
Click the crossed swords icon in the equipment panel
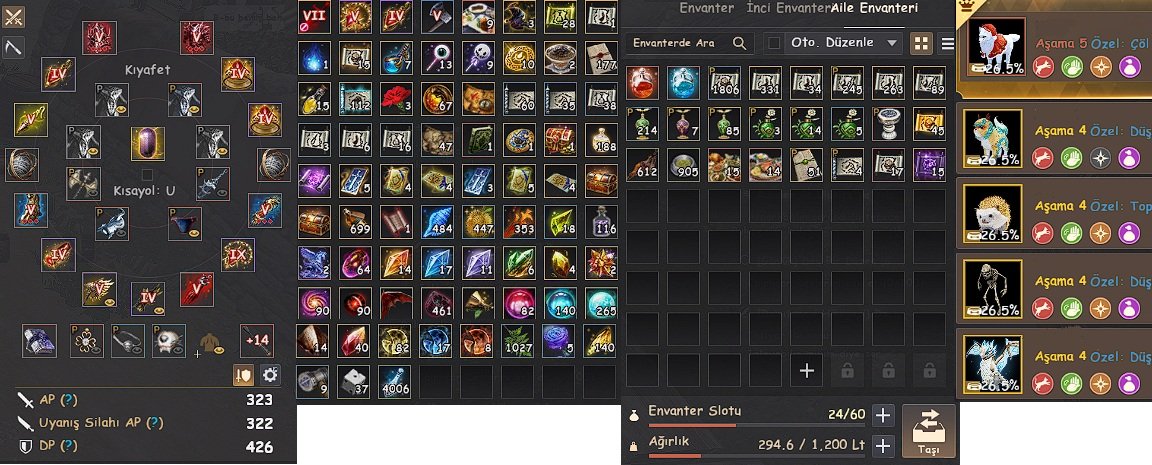(13, 18)
